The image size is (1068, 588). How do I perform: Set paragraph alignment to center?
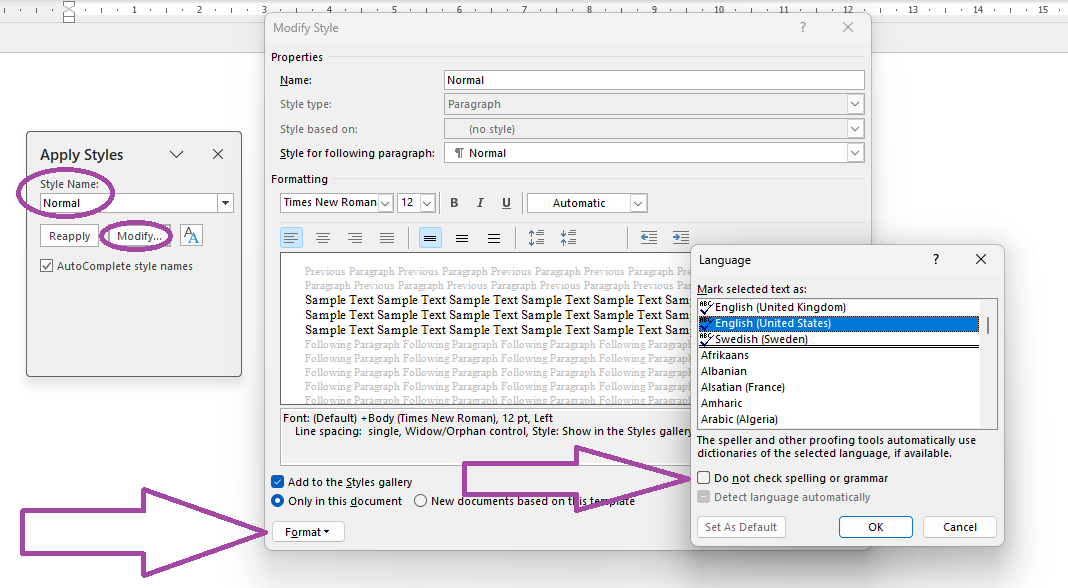[322, 237]
